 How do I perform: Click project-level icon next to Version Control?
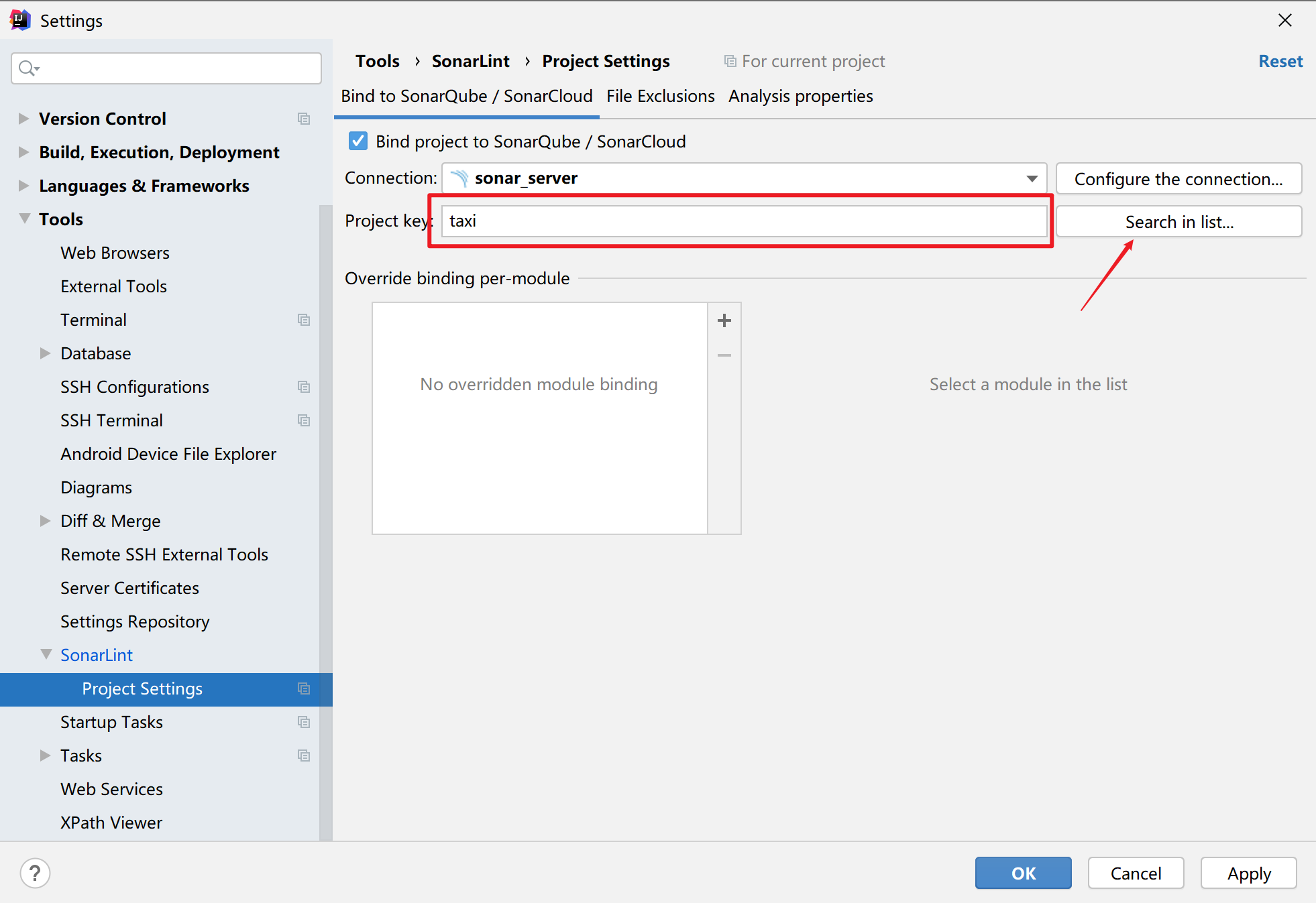pos(304,119)
